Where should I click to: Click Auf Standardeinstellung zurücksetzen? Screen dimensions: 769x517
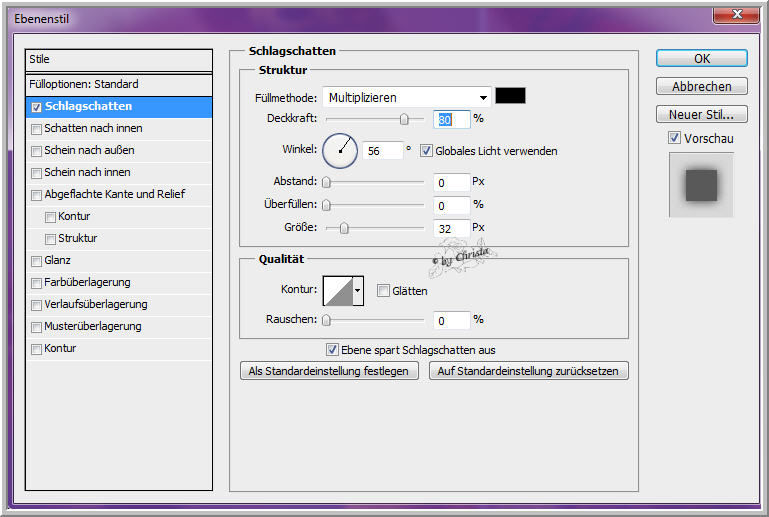point(528,371)
